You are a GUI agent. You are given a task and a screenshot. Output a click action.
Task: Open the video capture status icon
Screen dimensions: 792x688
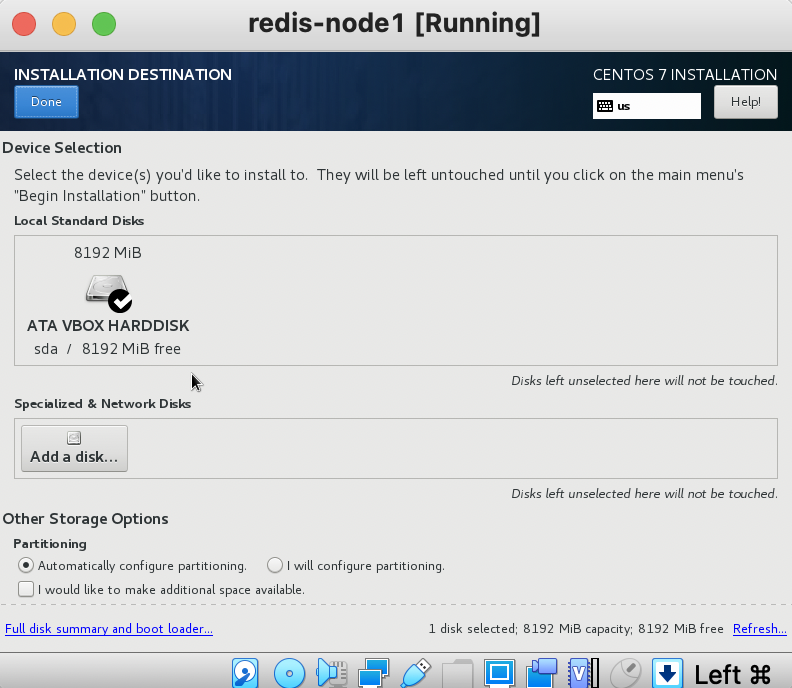(x=541, y=673)
